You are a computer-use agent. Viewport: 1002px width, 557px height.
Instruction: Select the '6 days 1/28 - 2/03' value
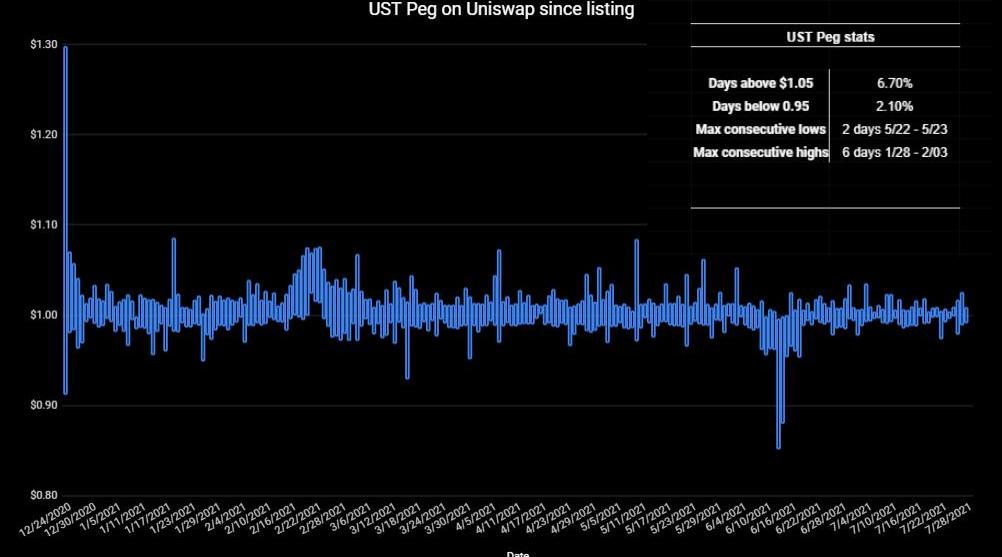pos(894,152)
